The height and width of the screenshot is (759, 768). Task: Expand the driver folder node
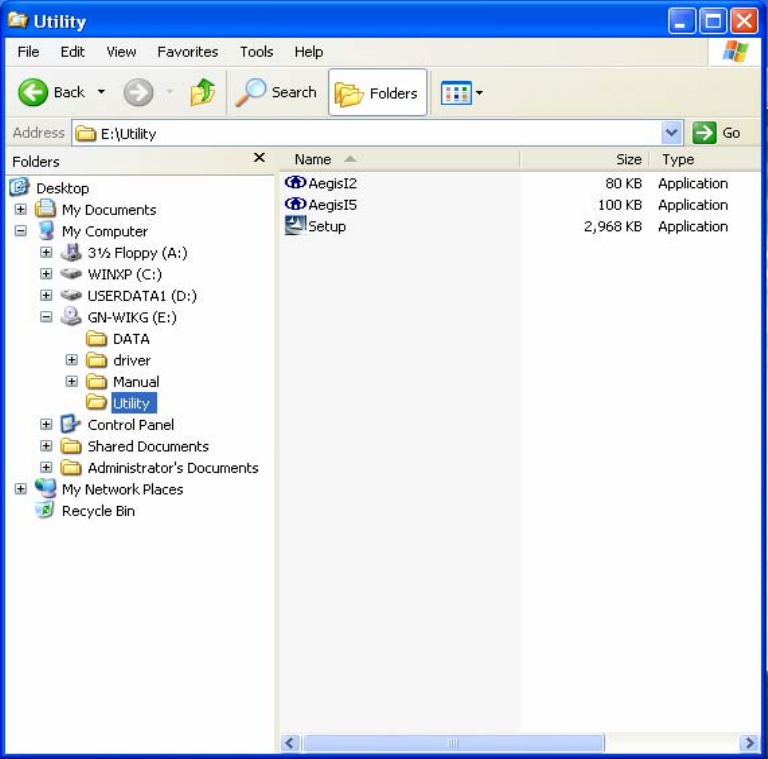pos(72,360)
